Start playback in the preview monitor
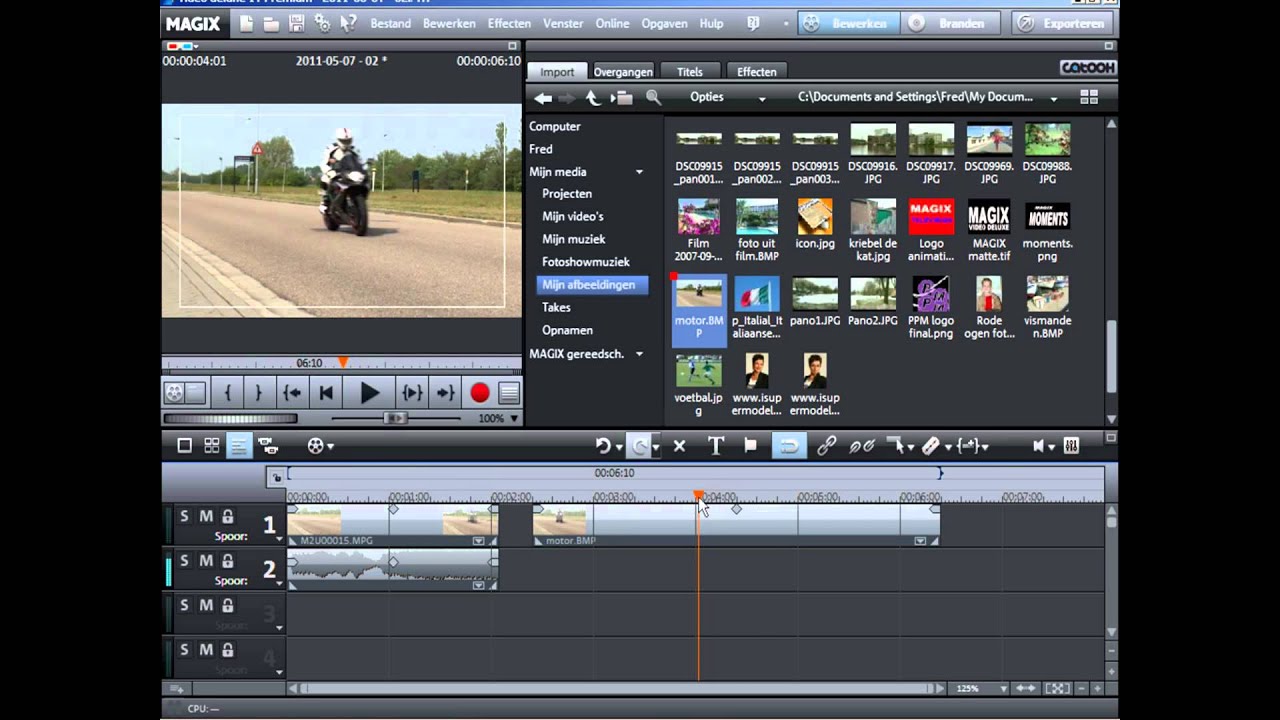Screen dimensions: 1280x720 369,393
